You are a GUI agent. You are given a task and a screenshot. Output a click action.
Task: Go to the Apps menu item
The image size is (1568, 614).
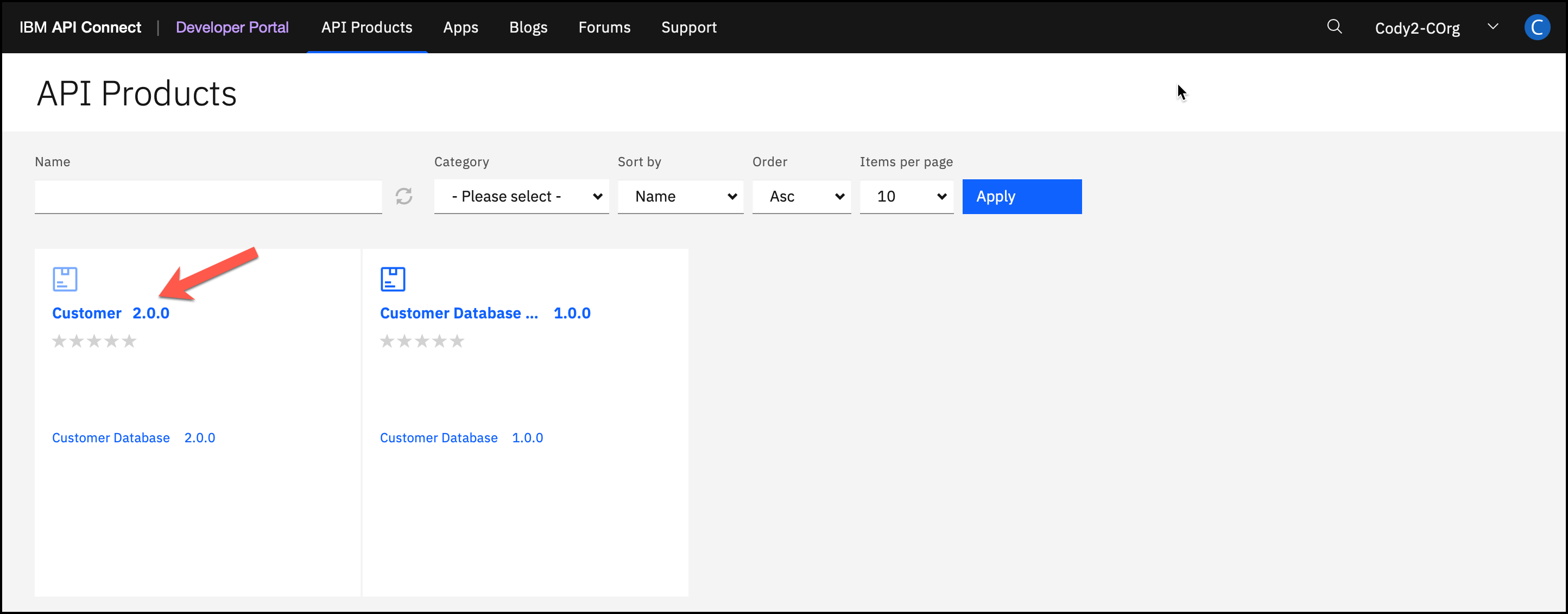pyautogui.click(x=460, y=27)
